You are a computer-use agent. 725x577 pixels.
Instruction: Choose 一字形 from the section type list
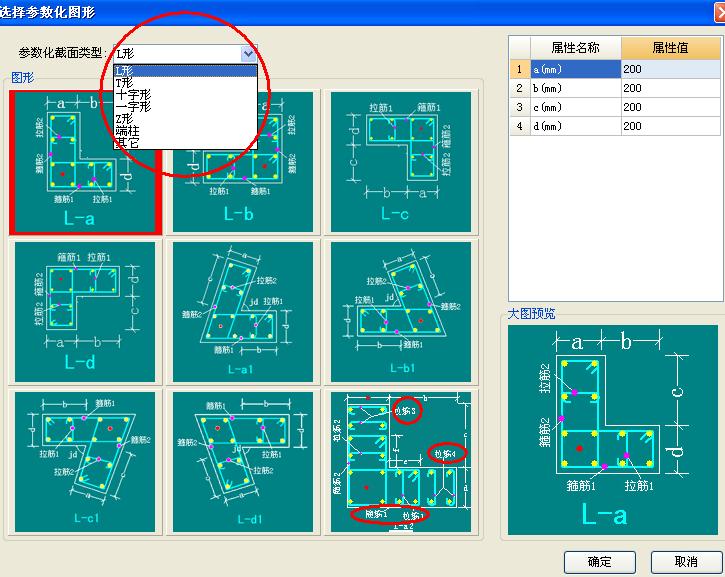(x=185, y=107)
